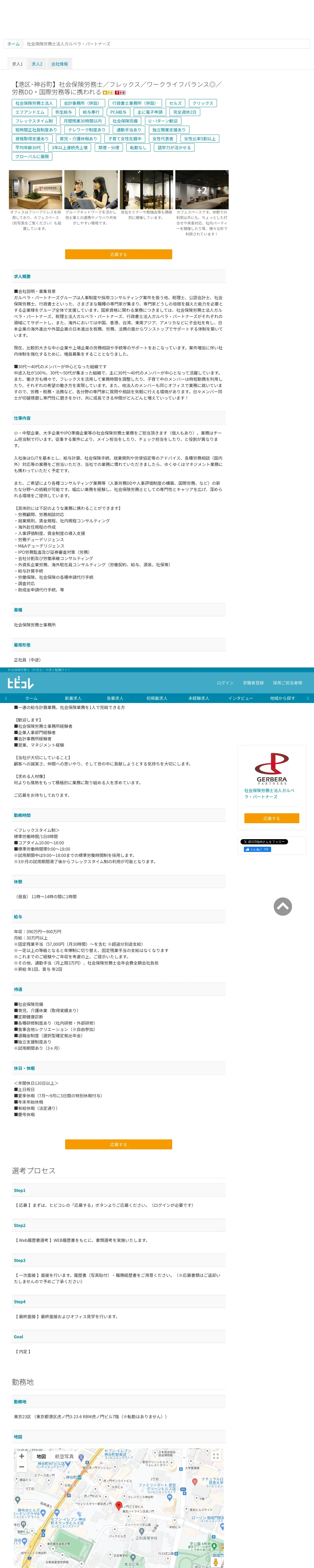Switch map to 航空写真 view

[64, 1457]
